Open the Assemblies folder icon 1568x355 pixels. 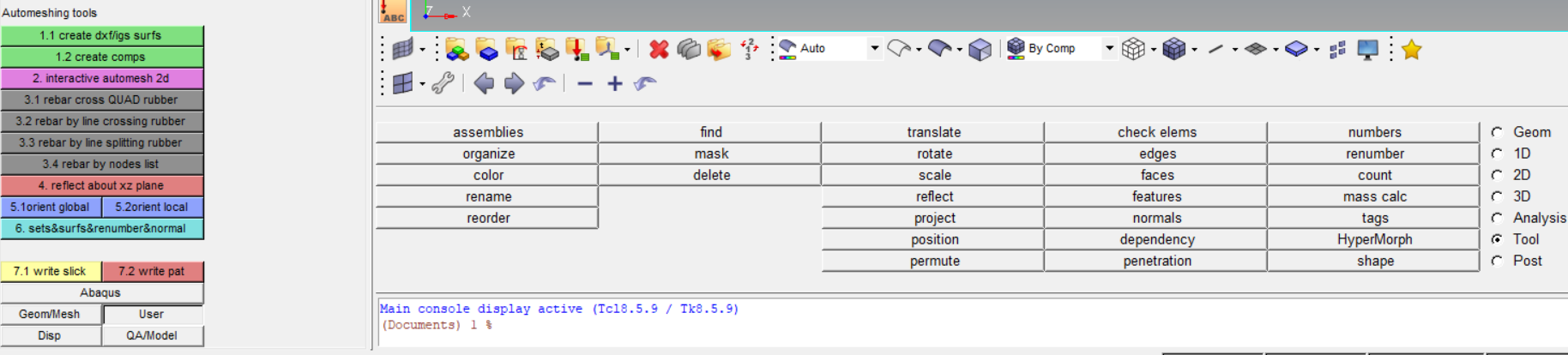click(x=456, y=49)
